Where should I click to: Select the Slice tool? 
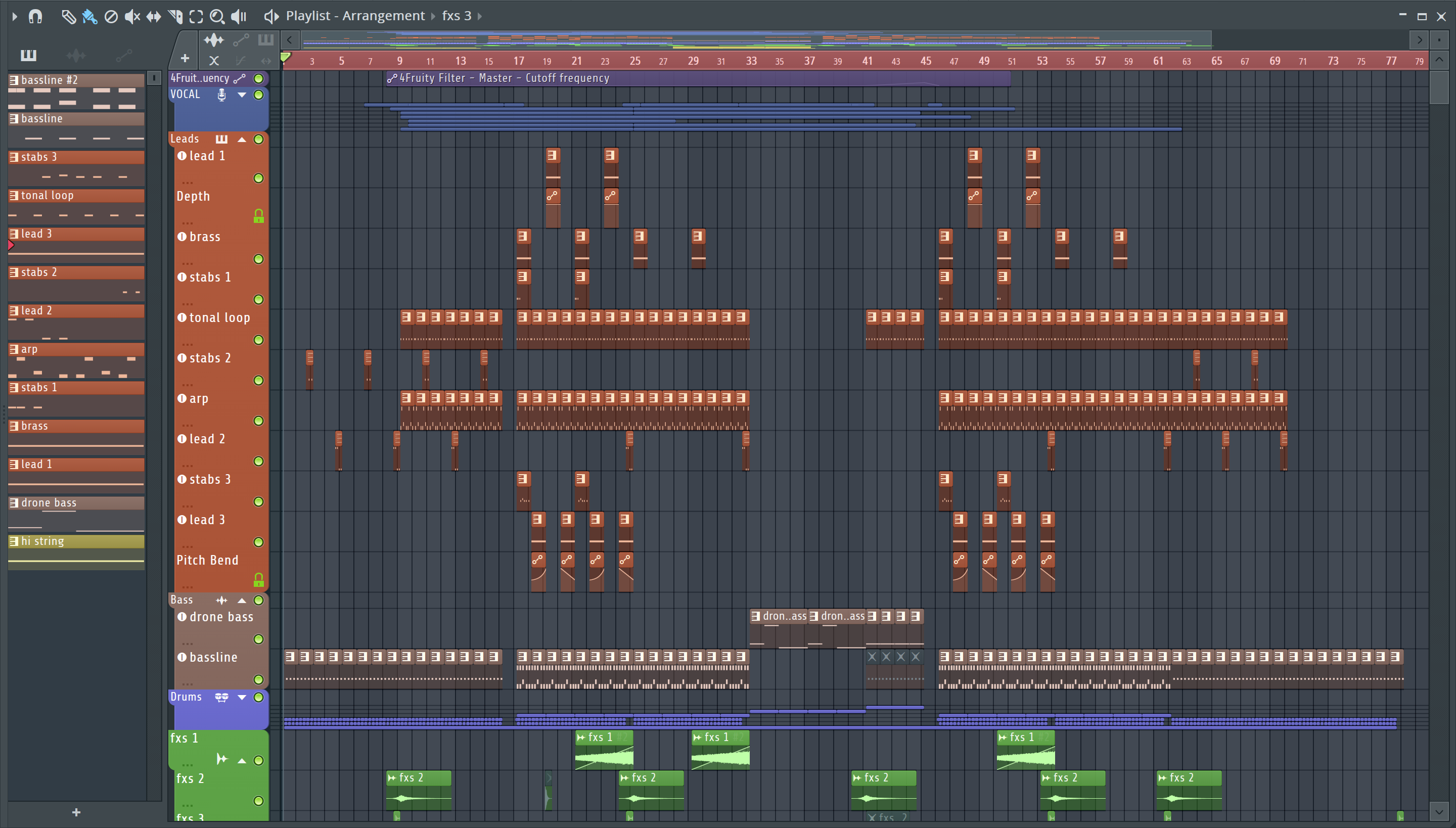point(175,17)
